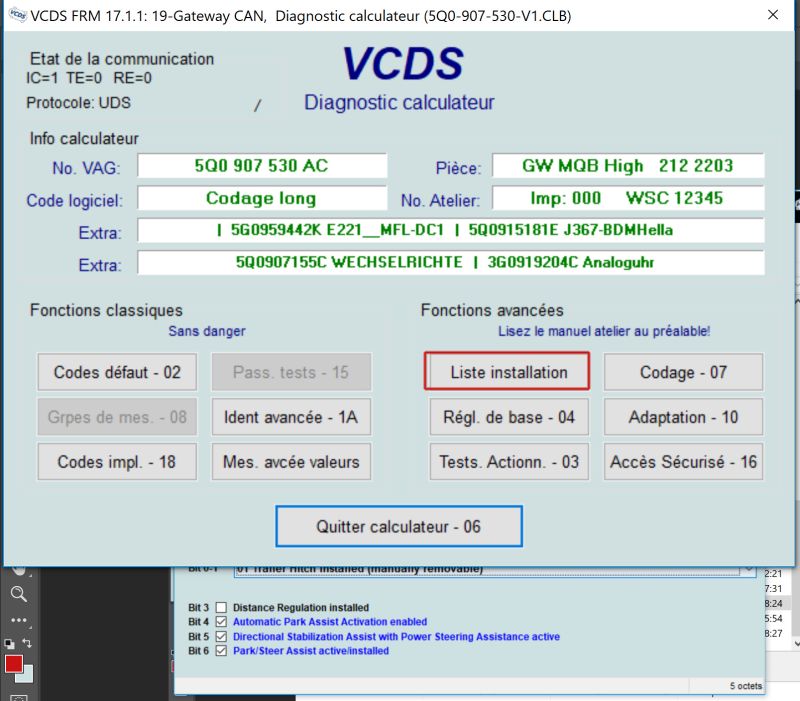Click the VCDS title bar app icon
800x701 pixels.
tap(18, 15)
